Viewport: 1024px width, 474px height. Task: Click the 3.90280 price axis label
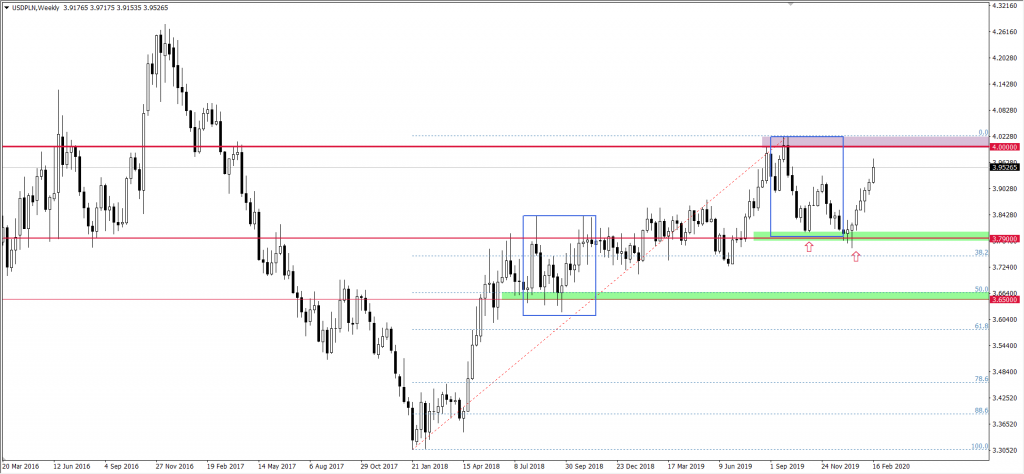(1004, 189)
